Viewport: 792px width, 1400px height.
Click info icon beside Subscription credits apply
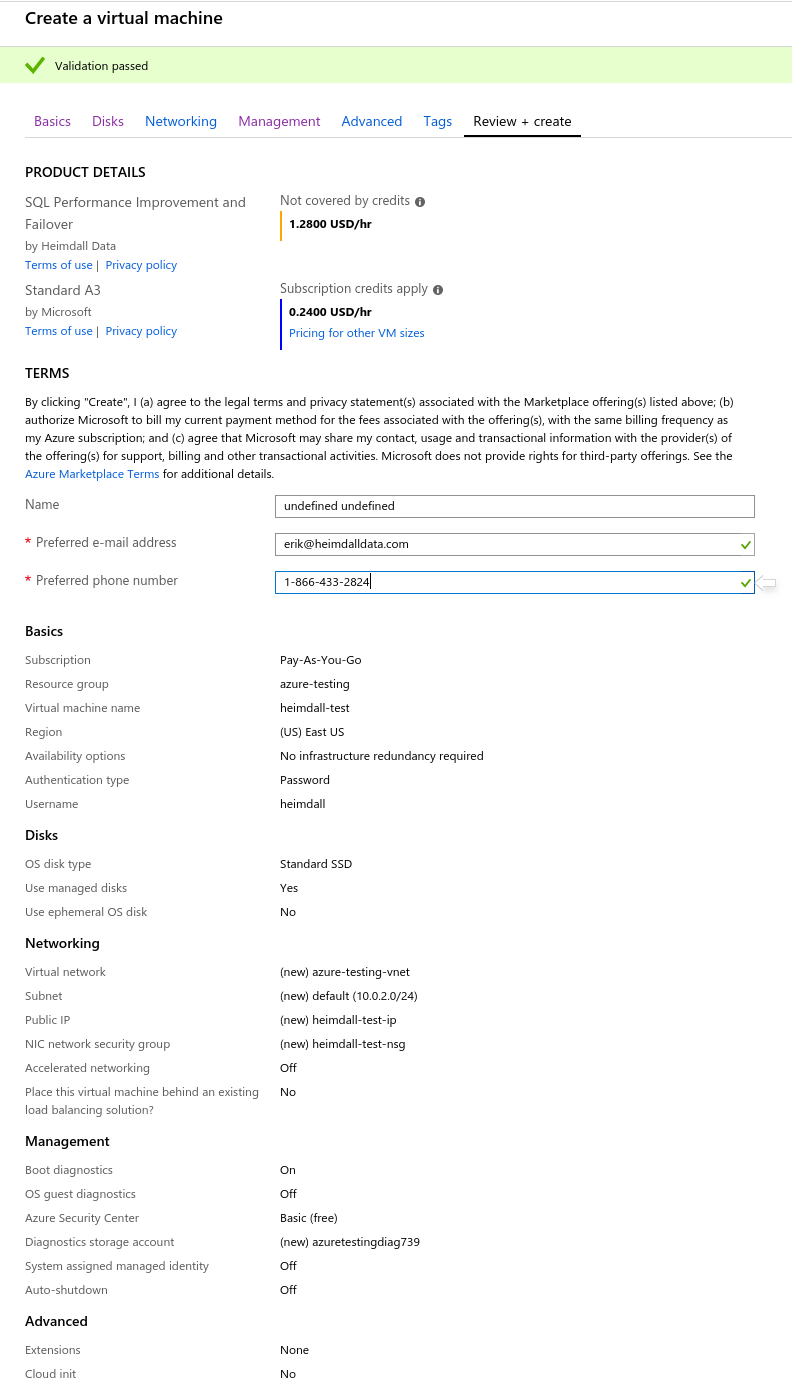click(438, 290)
